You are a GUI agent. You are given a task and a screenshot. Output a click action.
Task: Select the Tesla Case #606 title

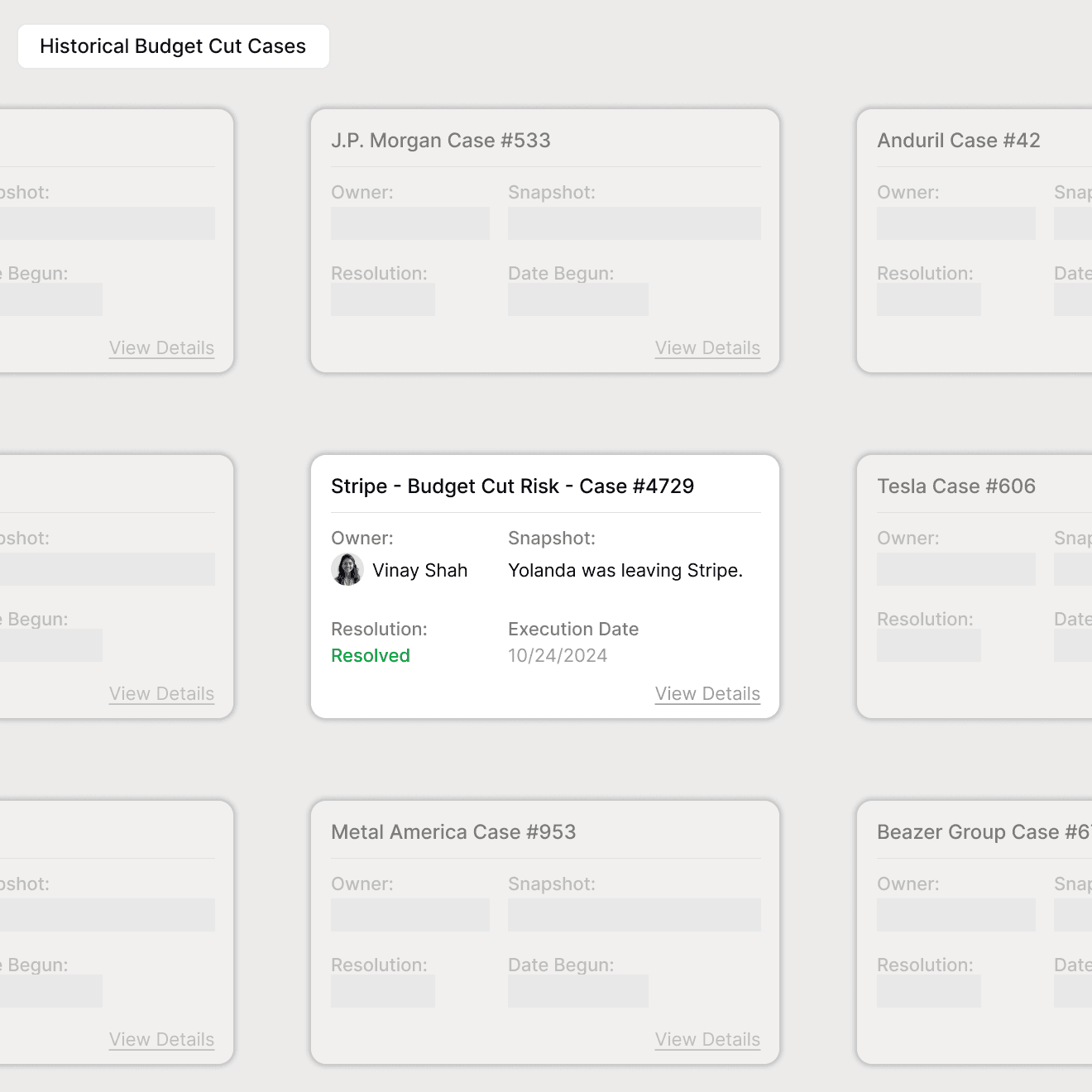point(956,486)
